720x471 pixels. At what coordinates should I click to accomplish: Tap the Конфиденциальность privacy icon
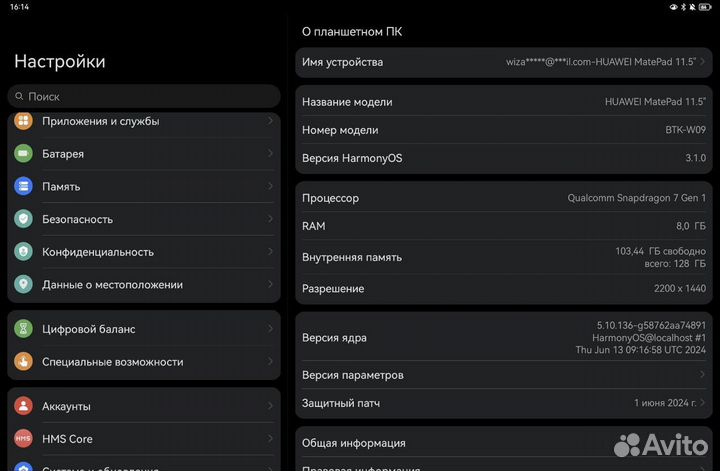tap(23, 252)
